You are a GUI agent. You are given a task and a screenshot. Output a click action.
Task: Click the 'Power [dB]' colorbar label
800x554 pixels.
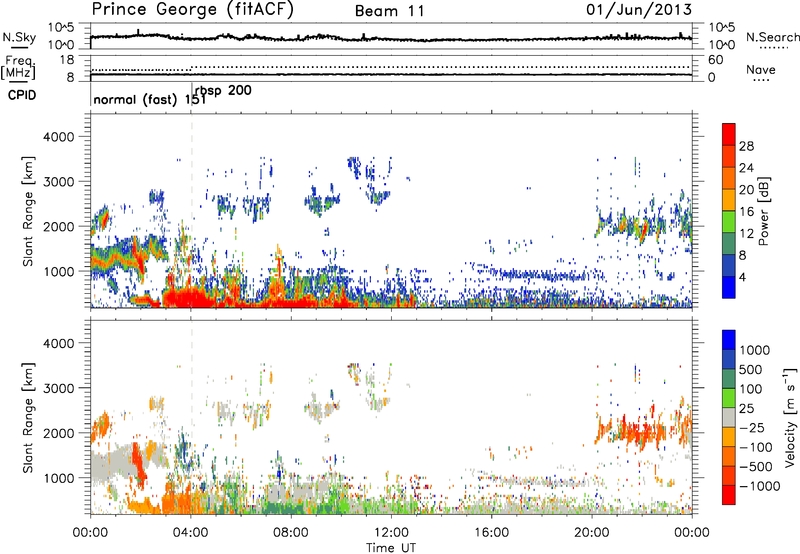pos(764,211)
